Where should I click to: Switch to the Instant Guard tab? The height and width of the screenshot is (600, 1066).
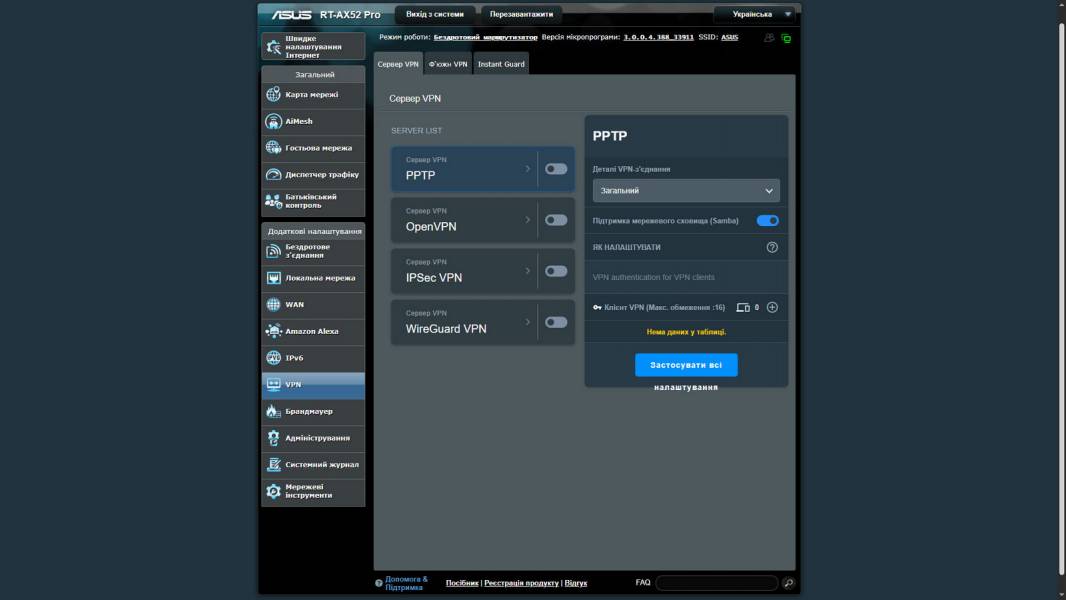500,64
